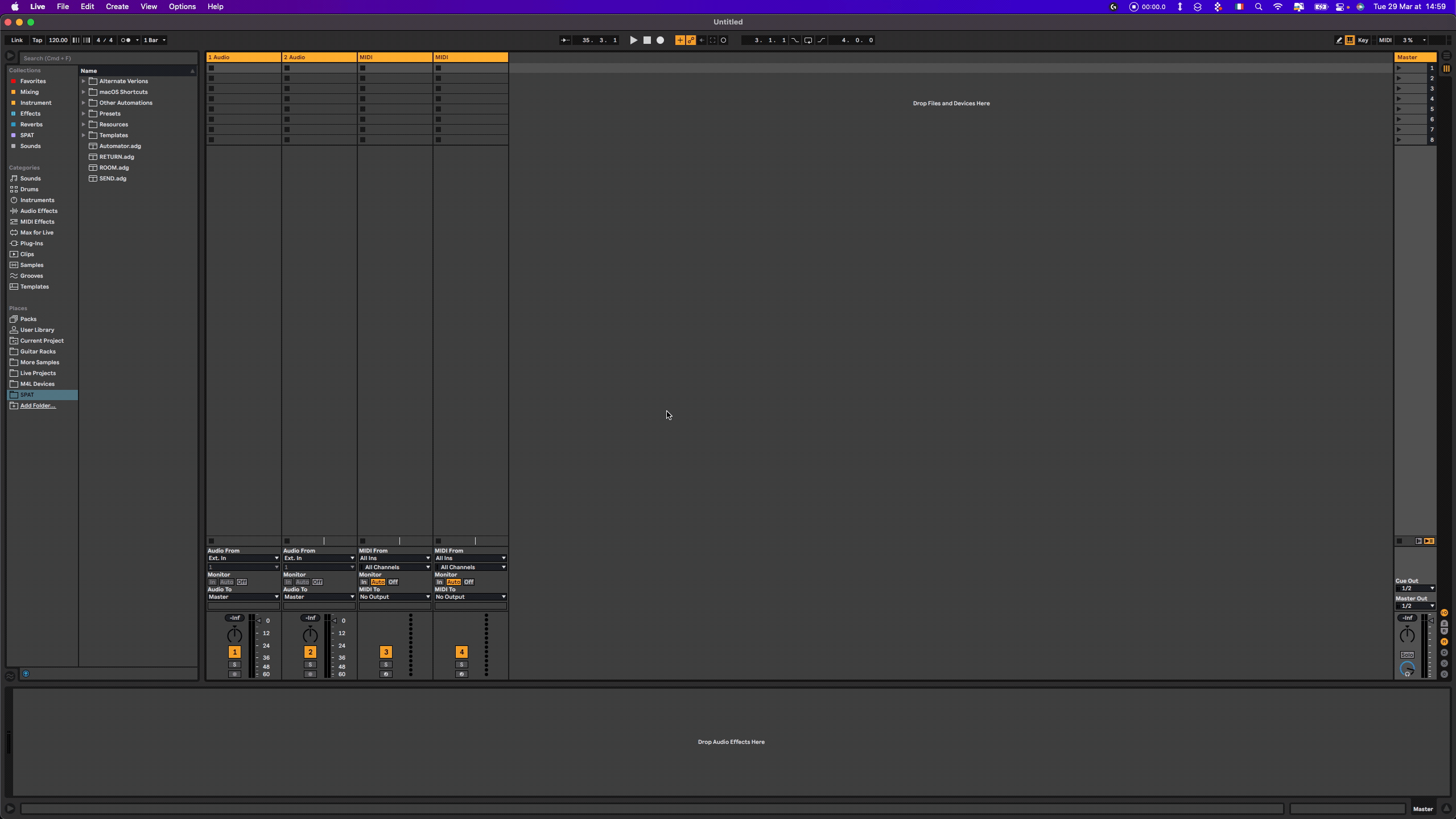
Task: Solo track 1 Audio
Action: click(234, 665)
